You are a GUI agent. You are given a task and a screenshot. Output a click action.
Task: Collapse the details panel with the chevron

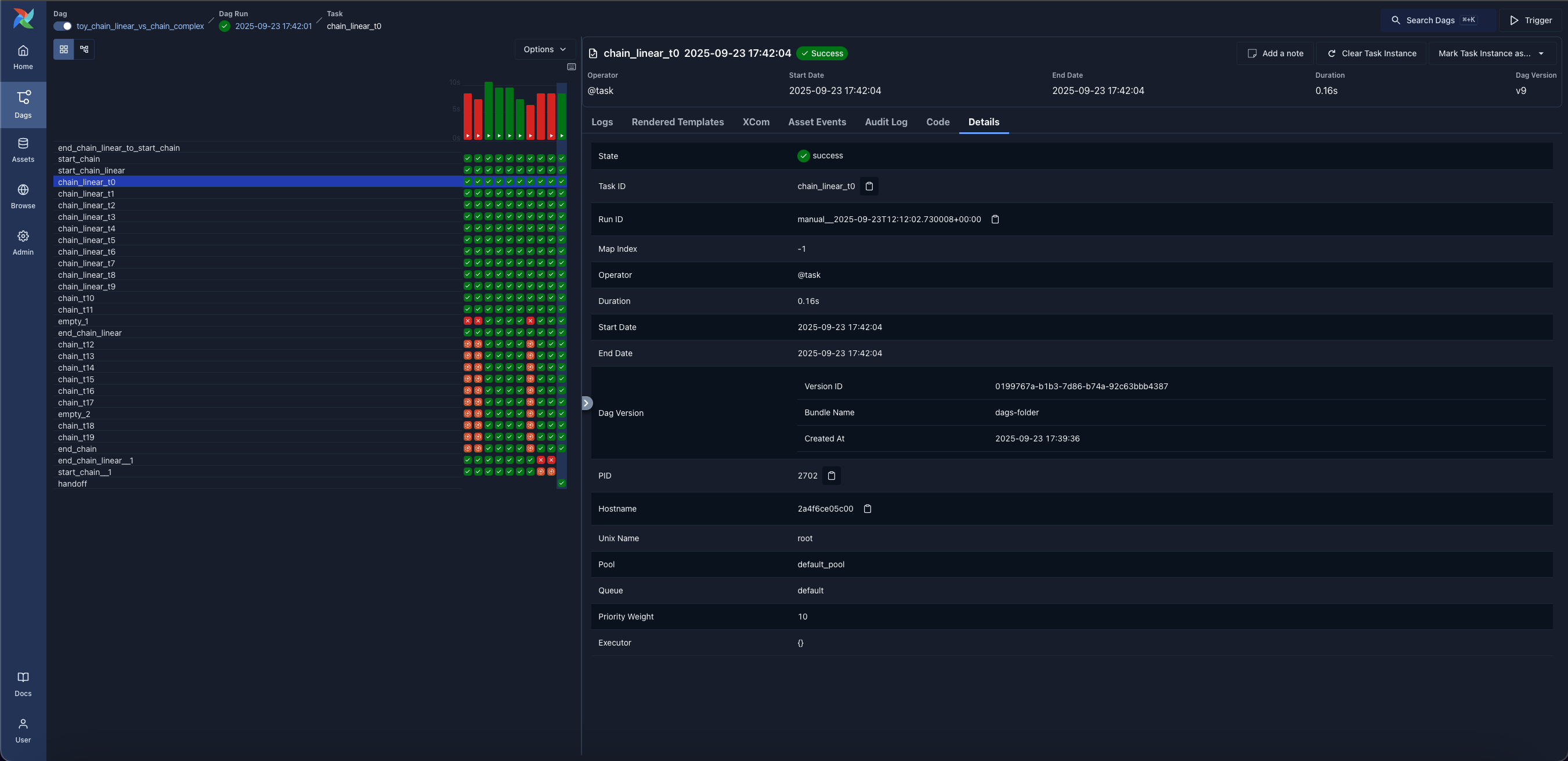click(586, 403)
